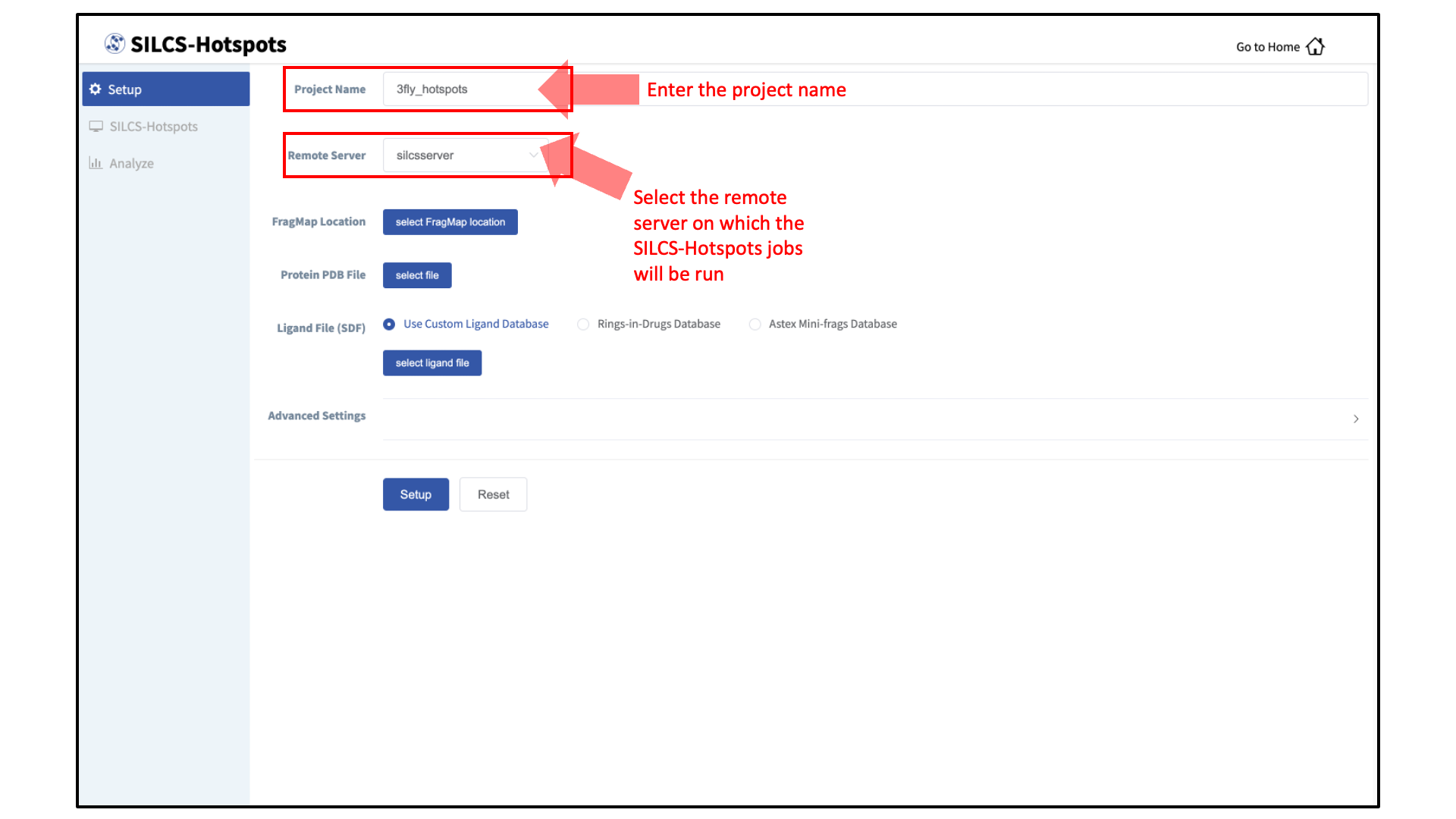Open the Remote Server dropdown

tap(466, 155)
